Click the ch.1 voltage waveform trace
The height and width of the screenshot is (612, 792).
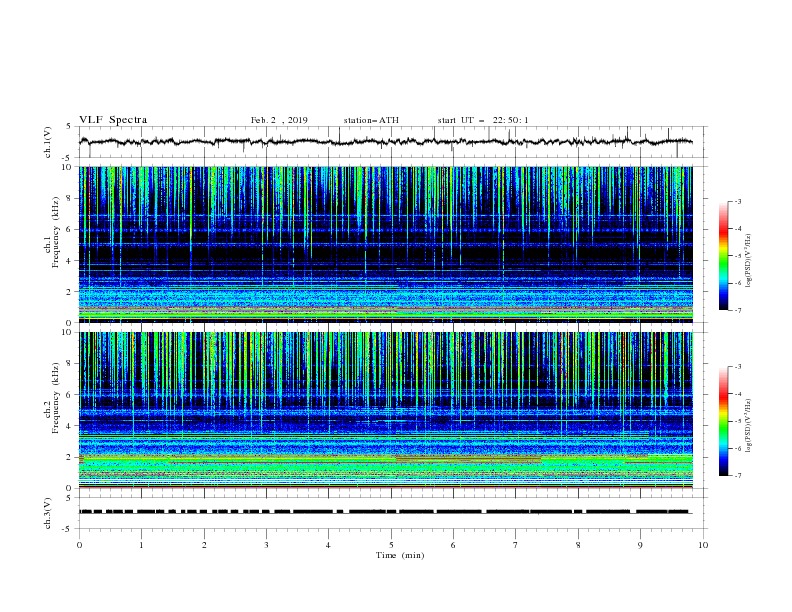point(386,142)
